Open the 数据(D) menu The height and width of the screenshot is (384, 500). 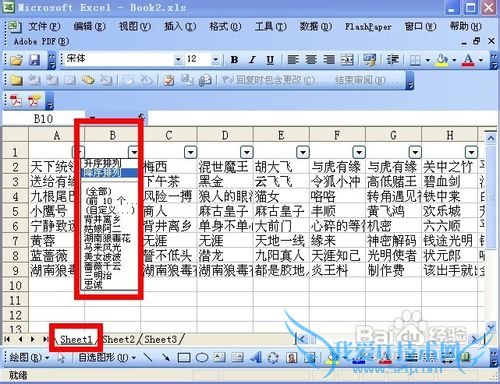pyautogui.click(x=316, y=26)
